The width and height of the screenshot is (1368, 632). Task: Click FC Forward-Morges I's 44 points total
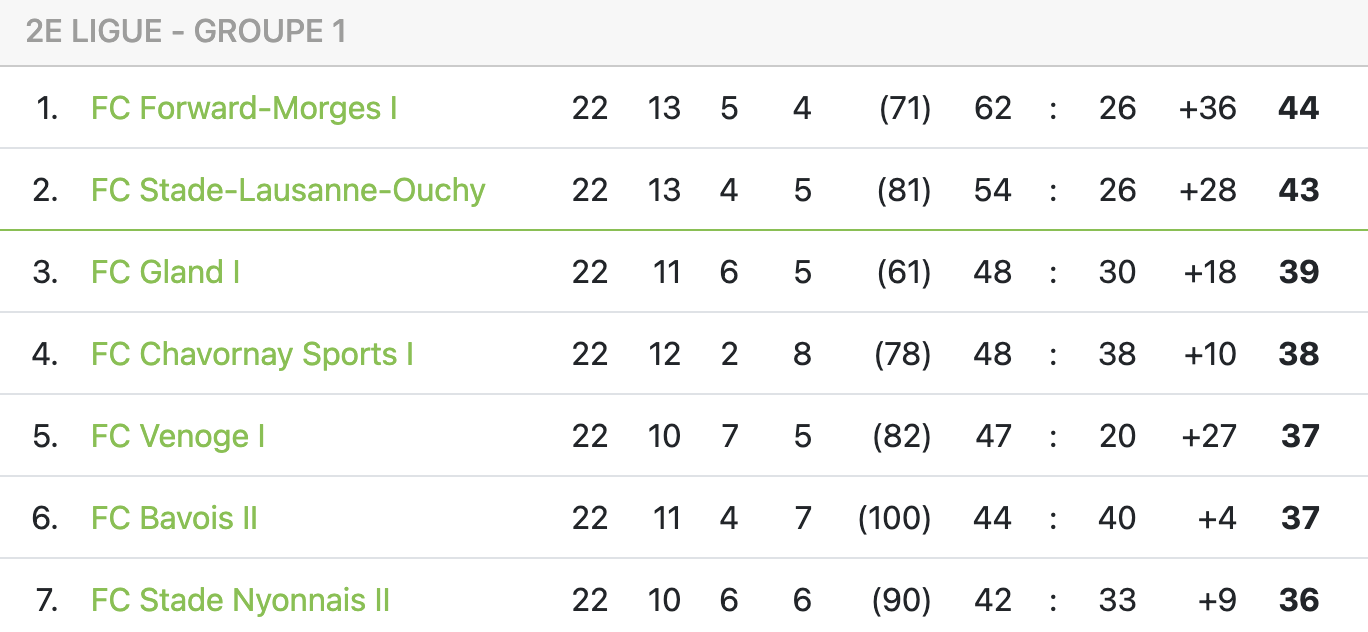click(x=1299, y=108)
